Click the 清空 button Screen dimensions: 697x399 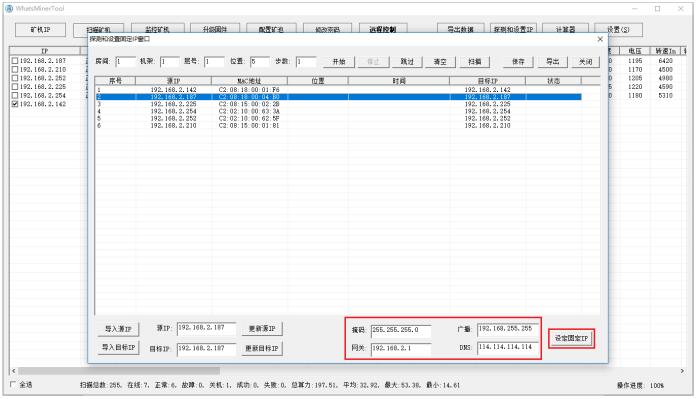coord(440,62)
